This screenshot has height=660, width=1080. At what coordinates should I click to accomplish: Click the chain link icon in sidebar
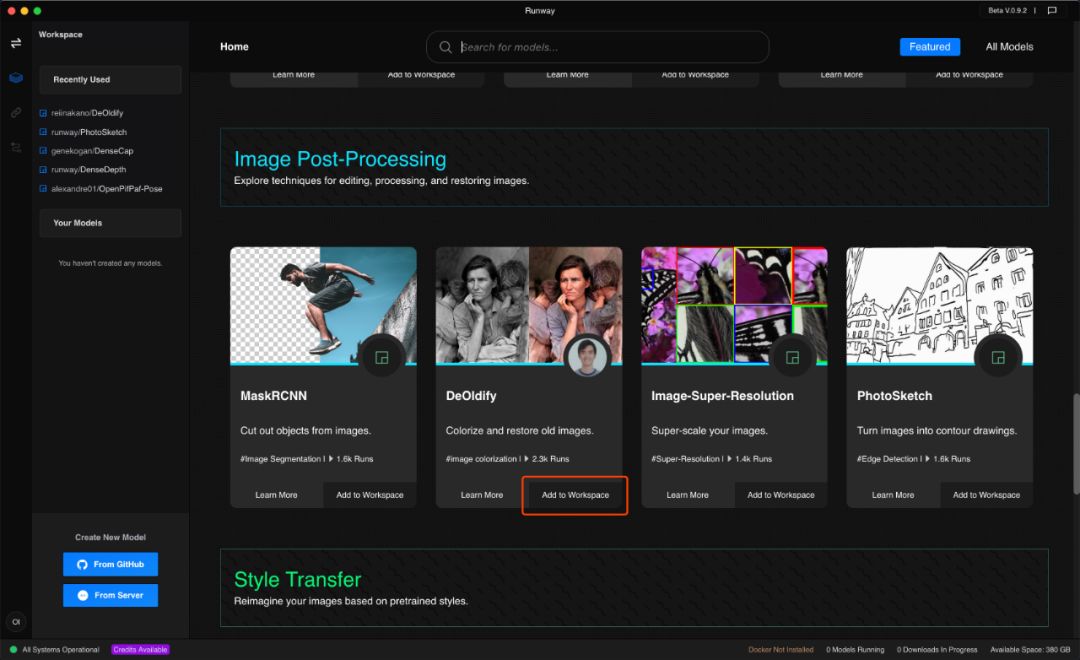[x=16, y=112]
